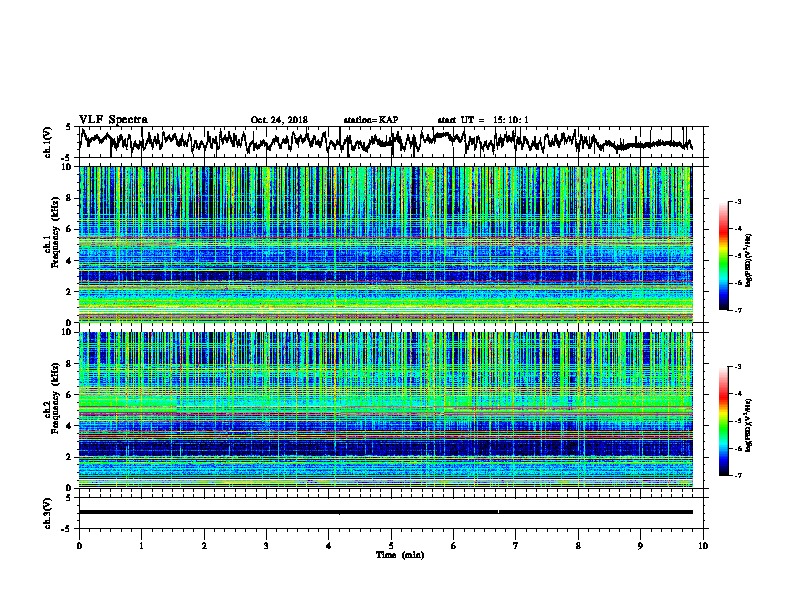Click time axis tick label '4'

pos(329,546)
